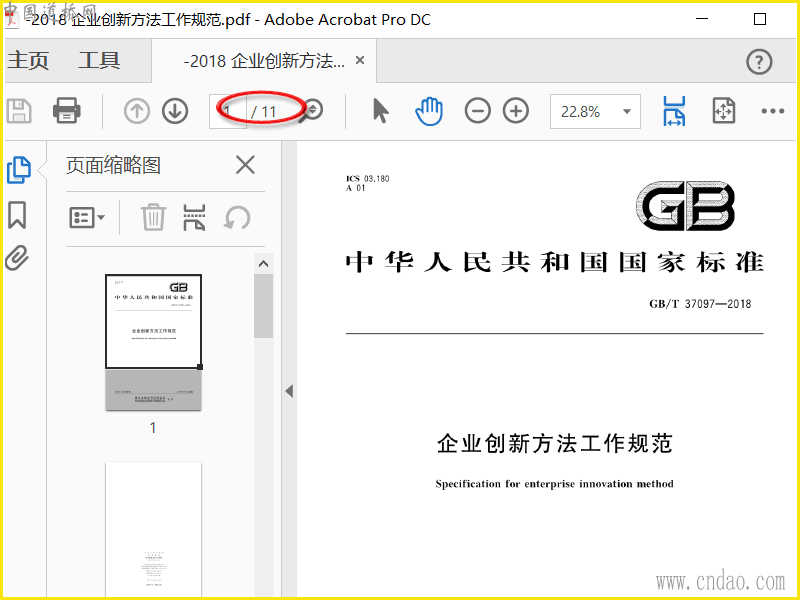Viewport: 800px width, 600px height.
Task: Print the document with printer icon
Action: (66, 111)
